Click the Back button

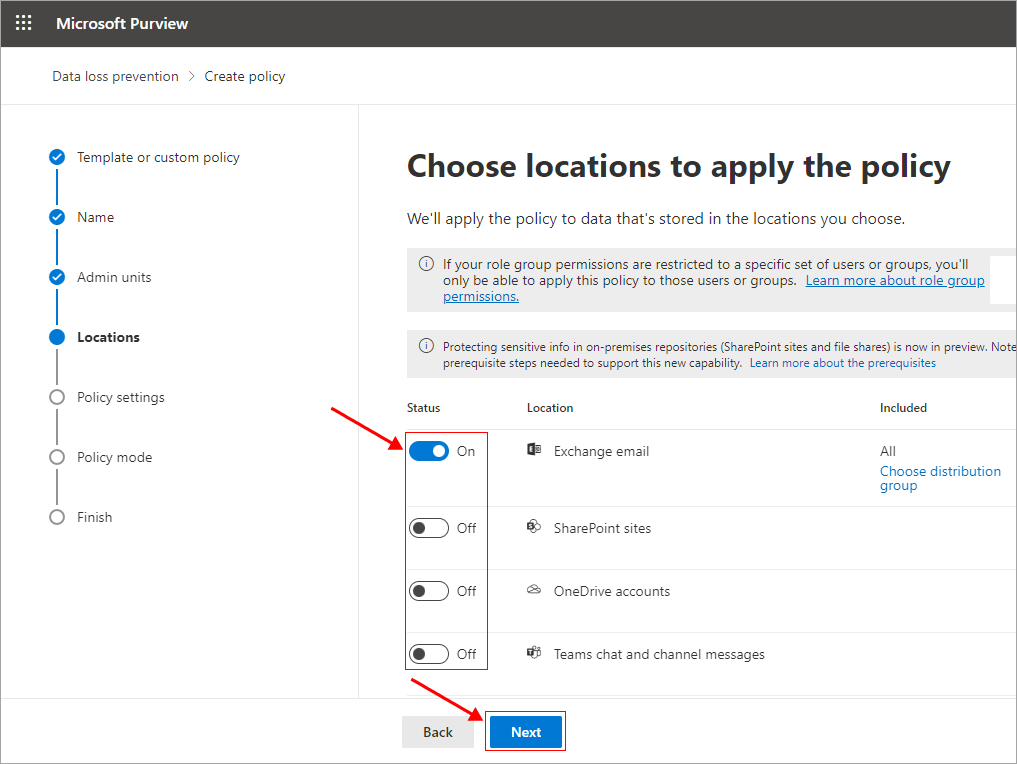438,732
